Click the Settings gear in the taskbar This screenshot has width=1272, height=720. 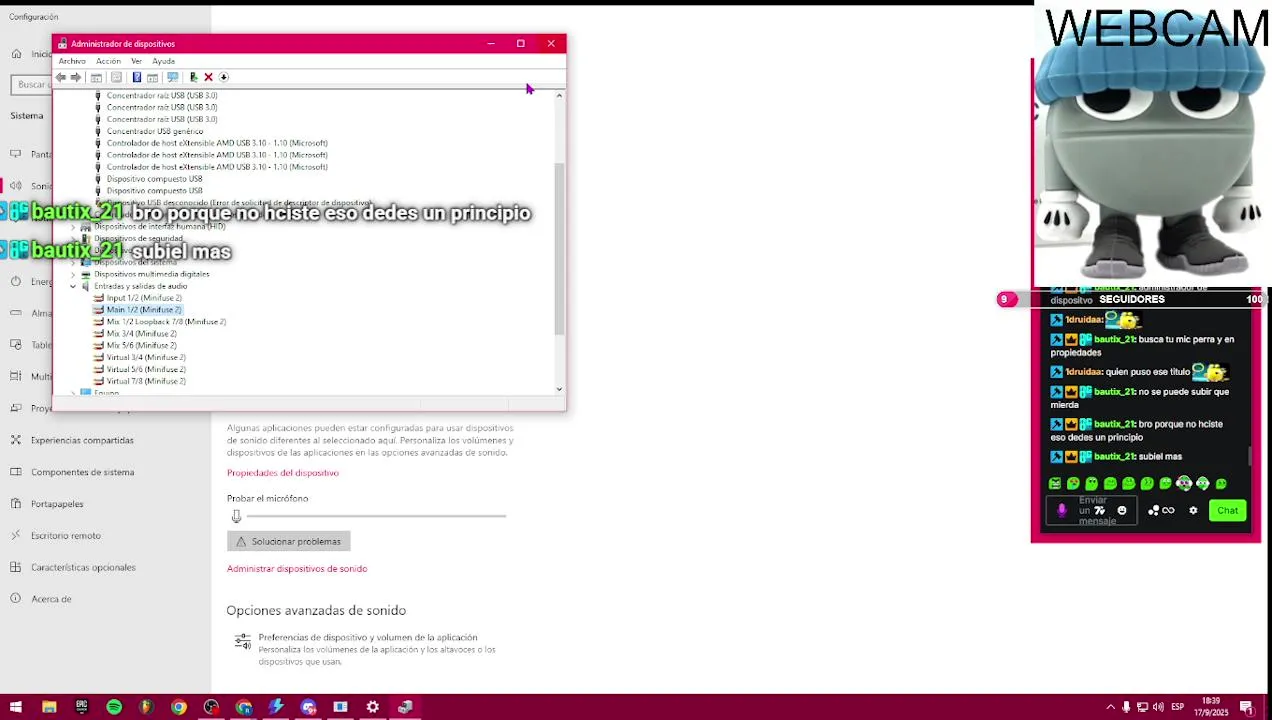tap(373, 707)
